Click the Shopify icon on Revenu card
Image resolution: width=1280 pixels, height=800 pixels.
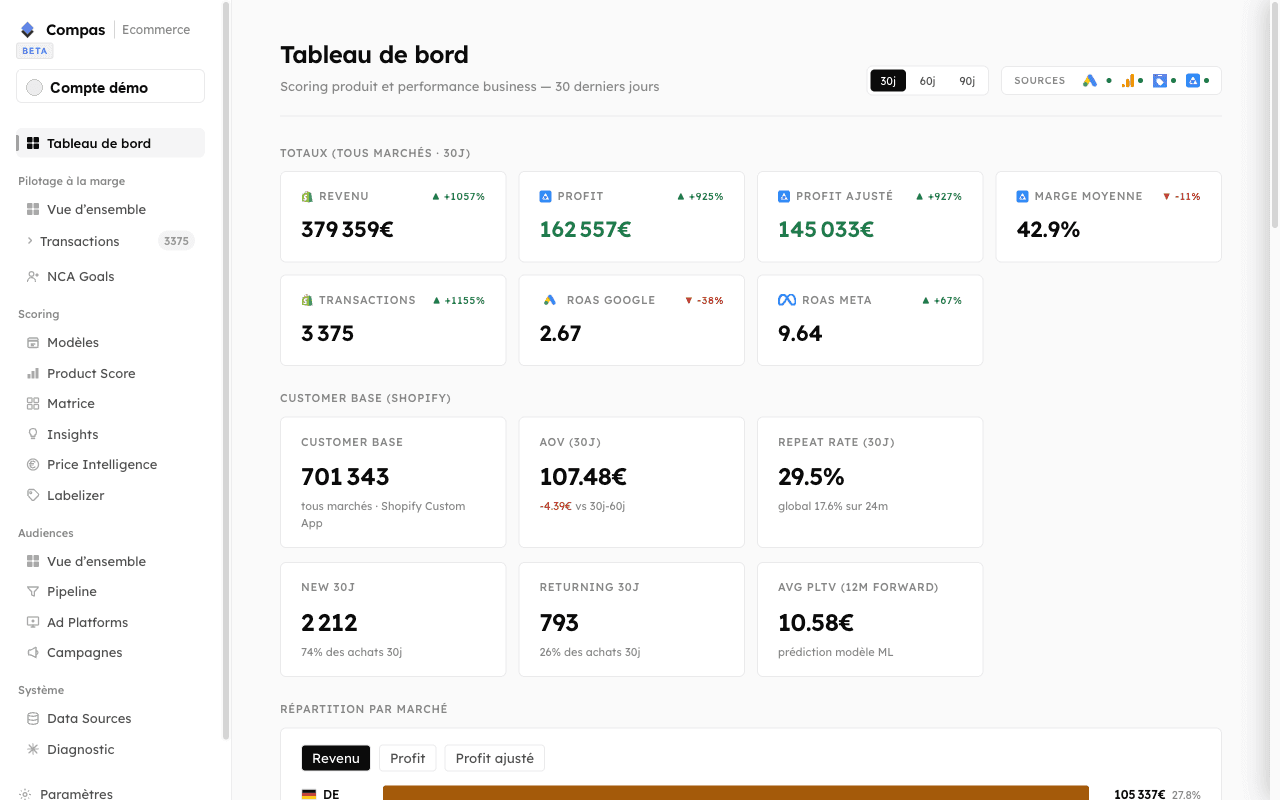pyautogui.click(x=307, y=196)
